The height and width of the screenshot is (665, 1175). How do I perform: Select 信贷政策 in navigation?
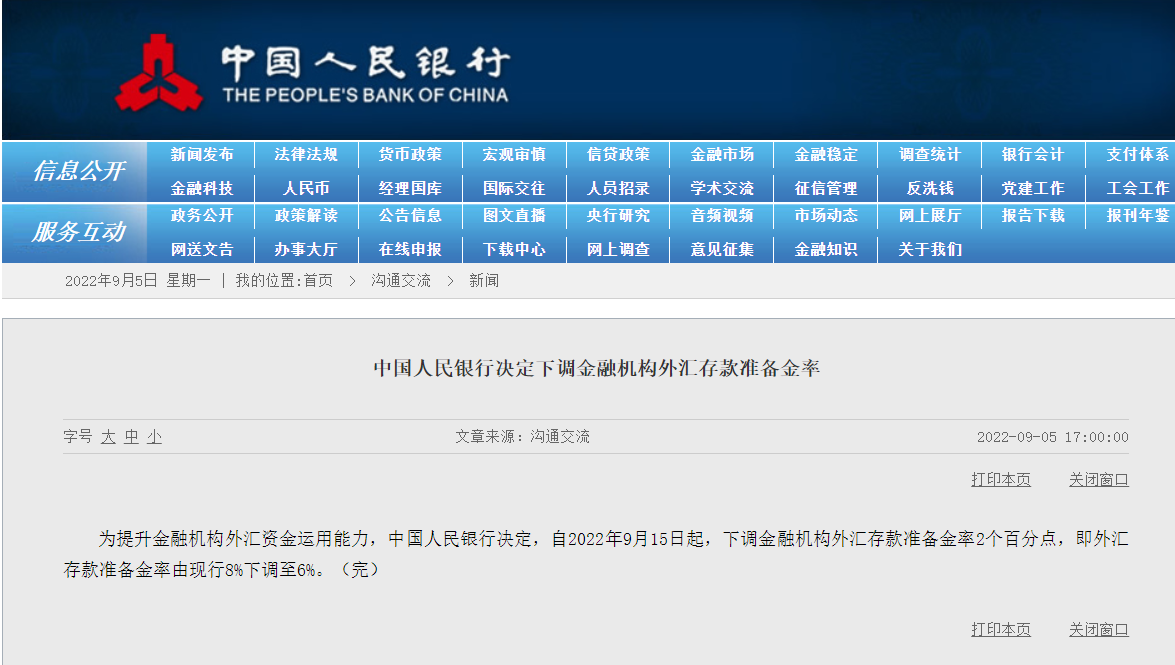618,154
